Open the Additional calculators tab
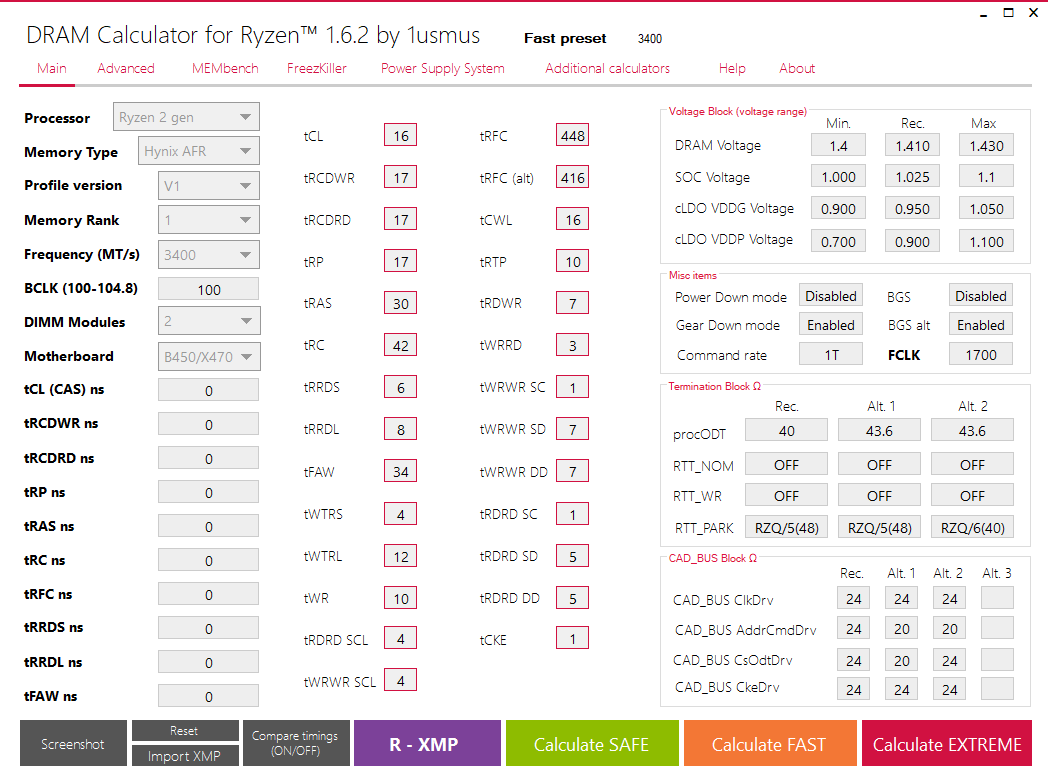This screenshot has height=779, width=1048. coord(607,68)
